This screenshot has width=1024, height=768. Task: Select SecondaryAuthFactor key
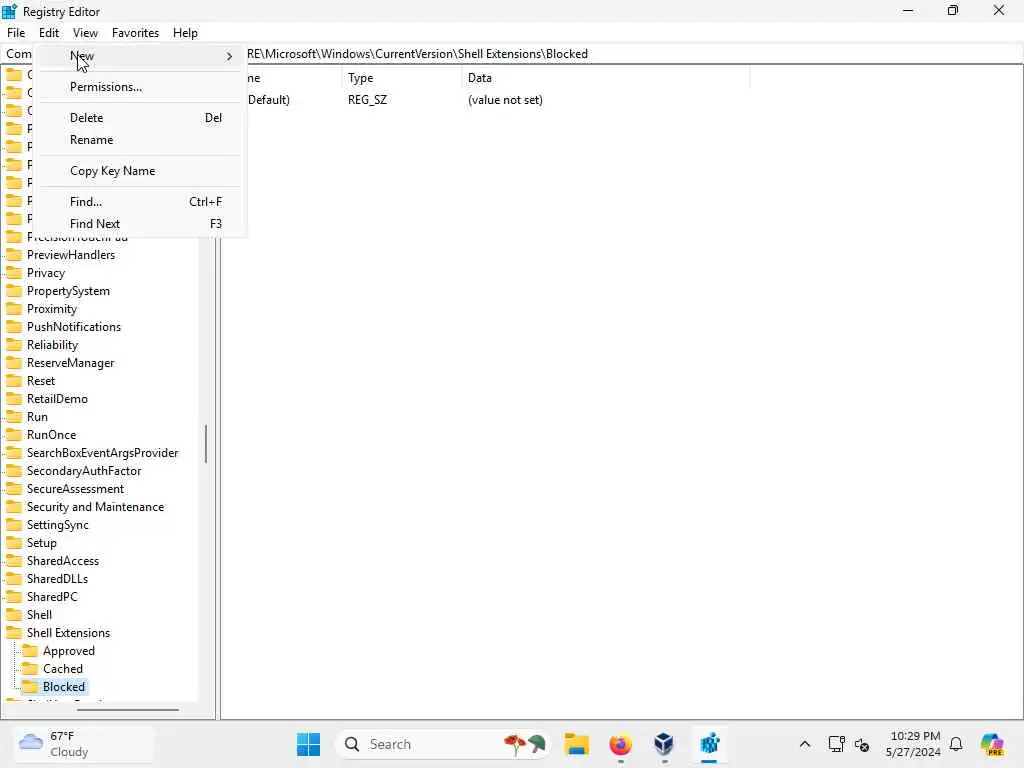click(84, 471)
